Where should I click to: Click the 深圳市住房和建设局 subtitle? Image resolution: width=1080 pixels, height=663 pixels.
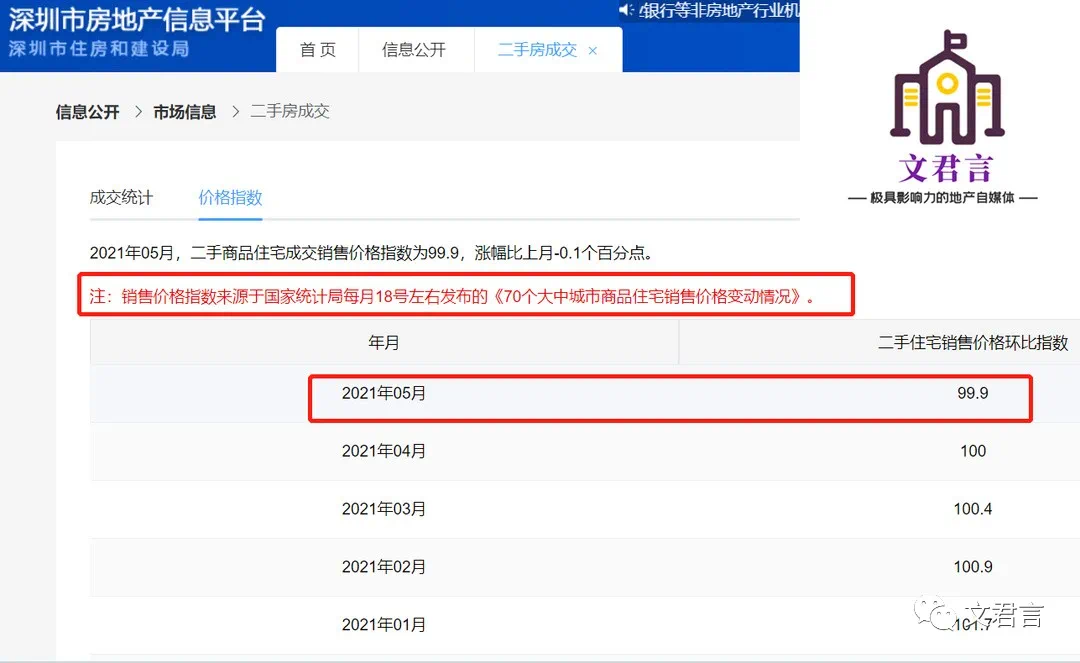pos(98,49)
